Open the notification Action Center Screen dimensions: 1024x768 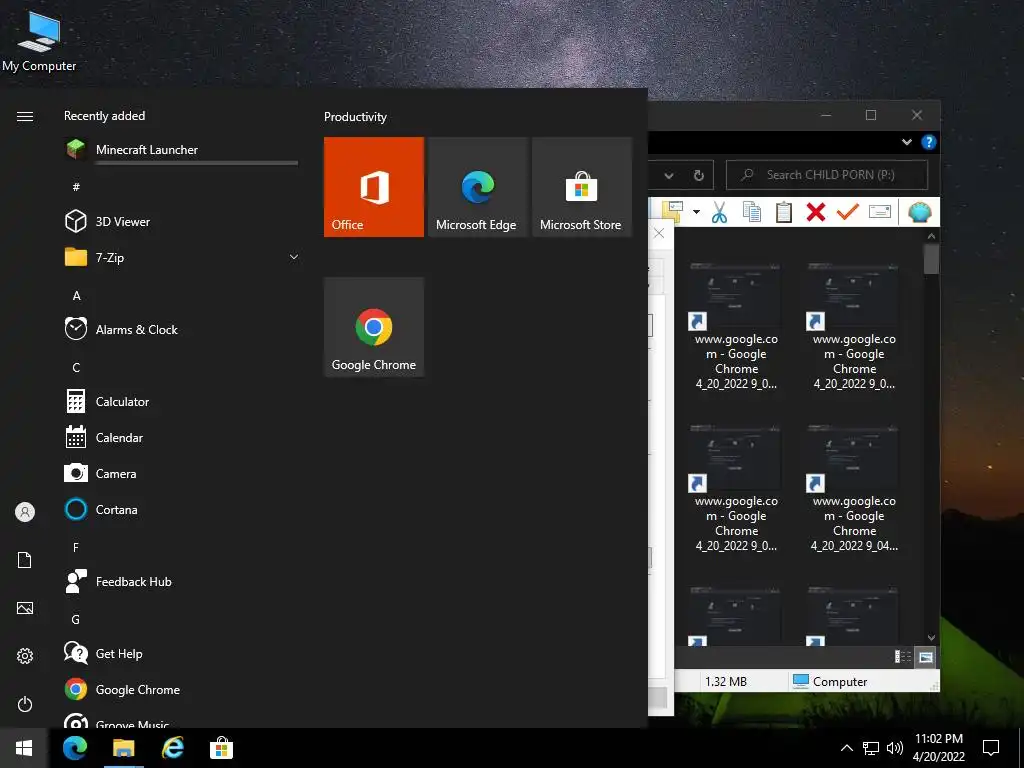tap(991, 748)
